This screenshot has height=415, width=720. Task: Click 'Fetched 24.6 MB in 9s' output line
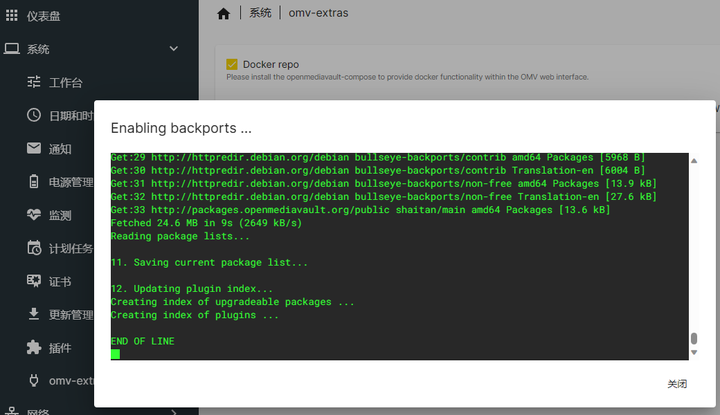point(206,223)
